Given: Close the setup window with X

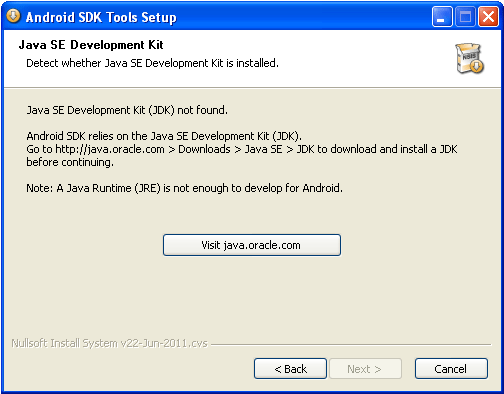Looking at the screenshot, I should [488, 16].
